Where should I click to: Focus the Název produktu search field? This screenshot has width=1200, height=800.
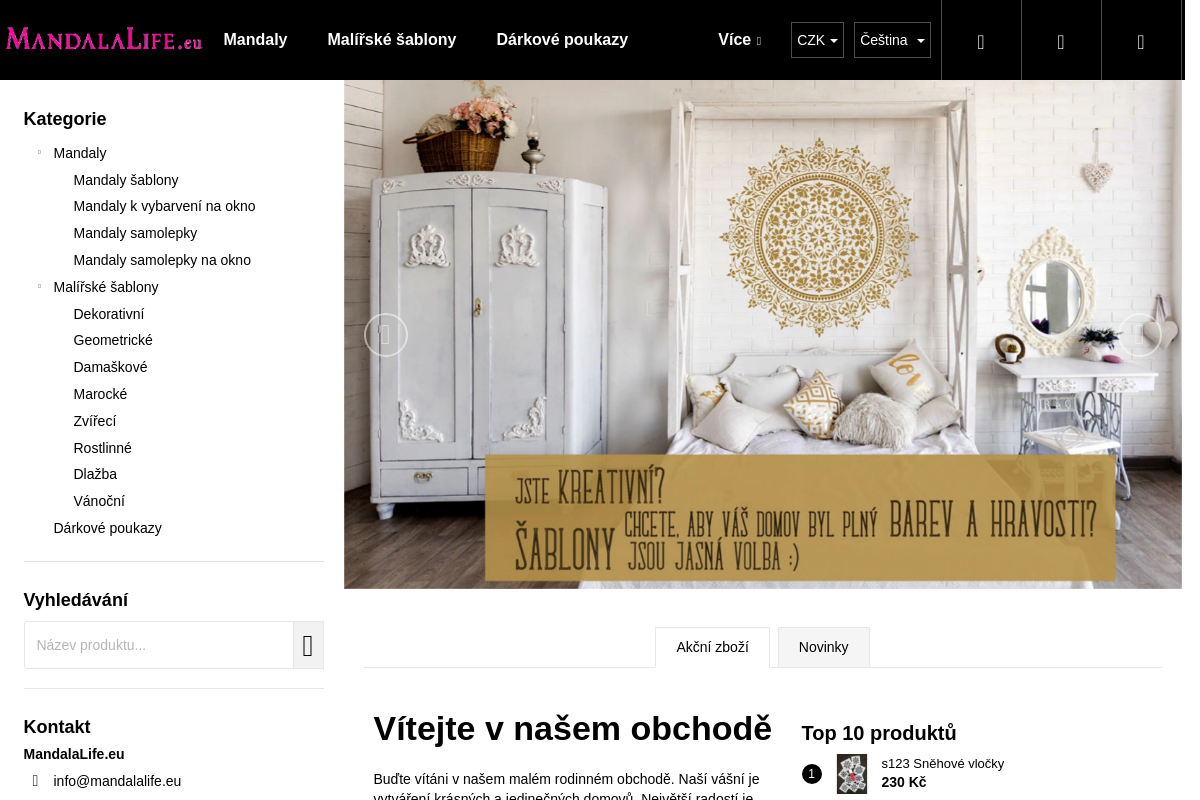click(x=159, y=645)
